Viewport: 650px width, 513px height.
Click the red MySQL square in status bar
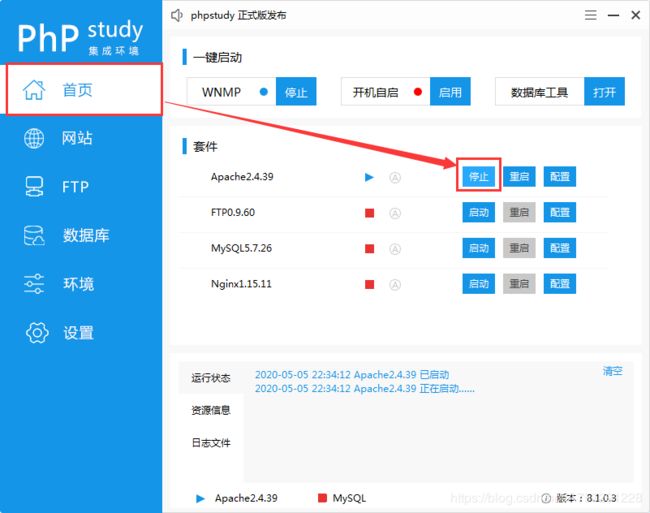tap(322, 498)
